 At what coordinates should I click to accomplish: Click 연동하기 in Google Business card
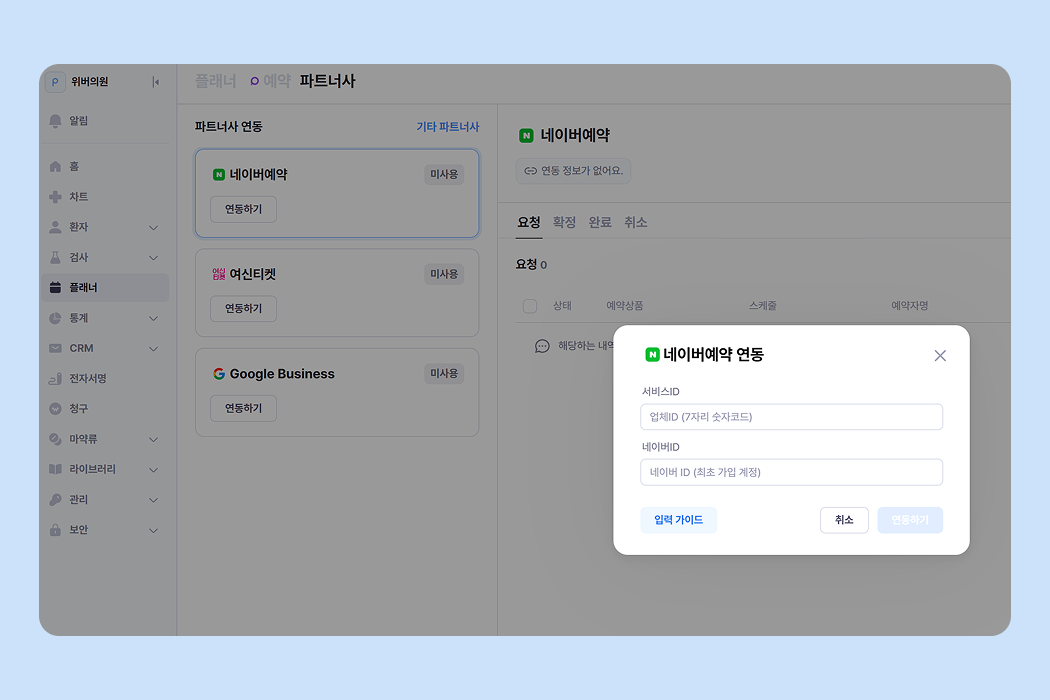[x=243, y=408]
